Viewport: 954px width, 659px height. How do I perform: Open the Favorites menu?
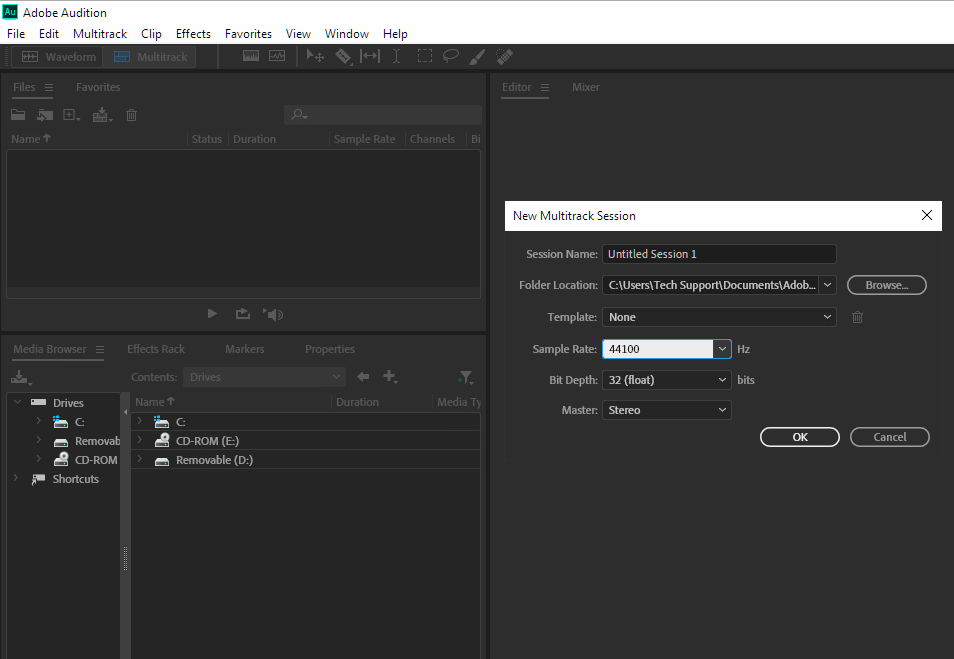coord(248,33)
